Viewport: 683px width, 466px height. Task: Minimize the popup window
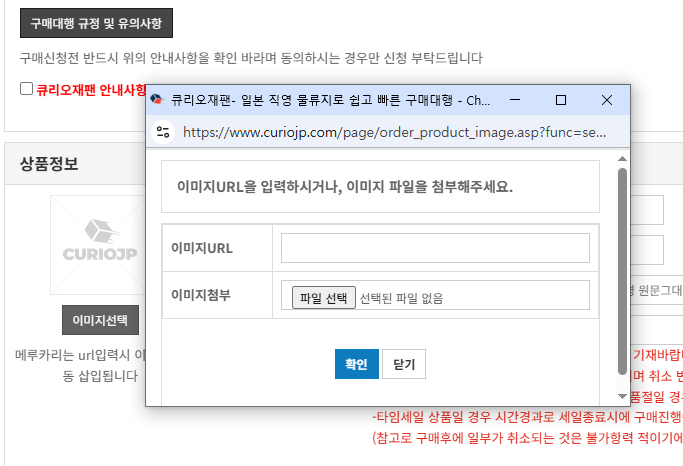[x=515, y=100]
